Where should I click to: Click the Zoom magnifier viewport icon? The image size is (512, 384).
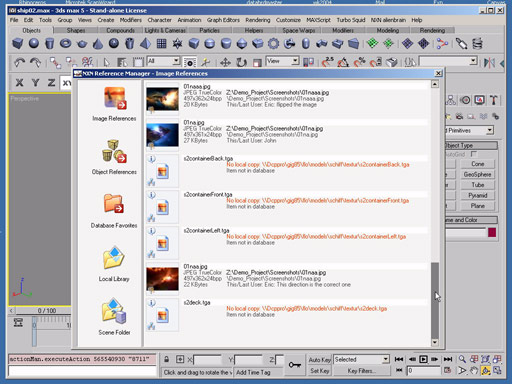coord(462,359)
